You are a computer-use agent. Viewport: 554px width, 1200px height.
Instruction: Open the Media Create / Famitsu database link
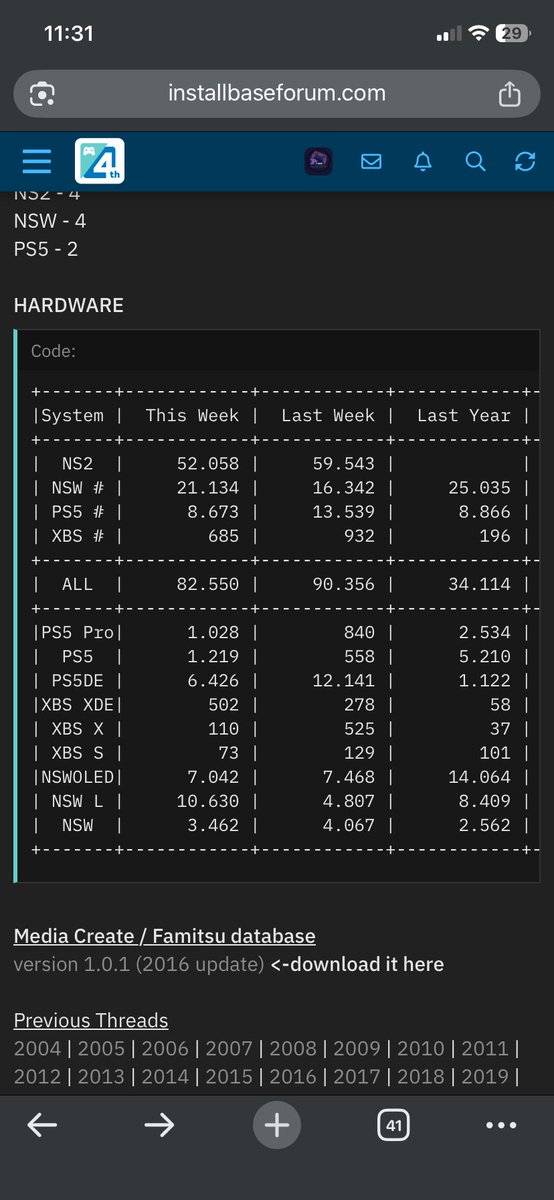point(165,936)
